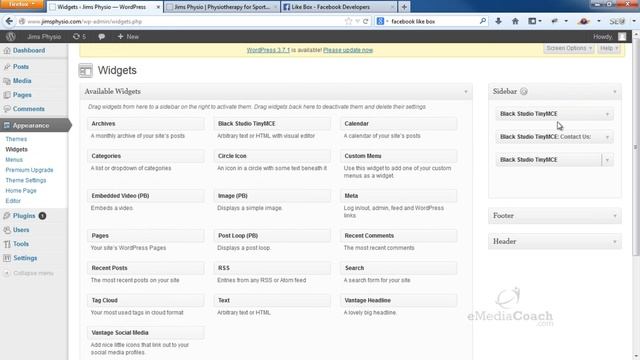Screen dimensions: 640x360
Task: Open the Help dropdown tab
Action: (609, 48)
